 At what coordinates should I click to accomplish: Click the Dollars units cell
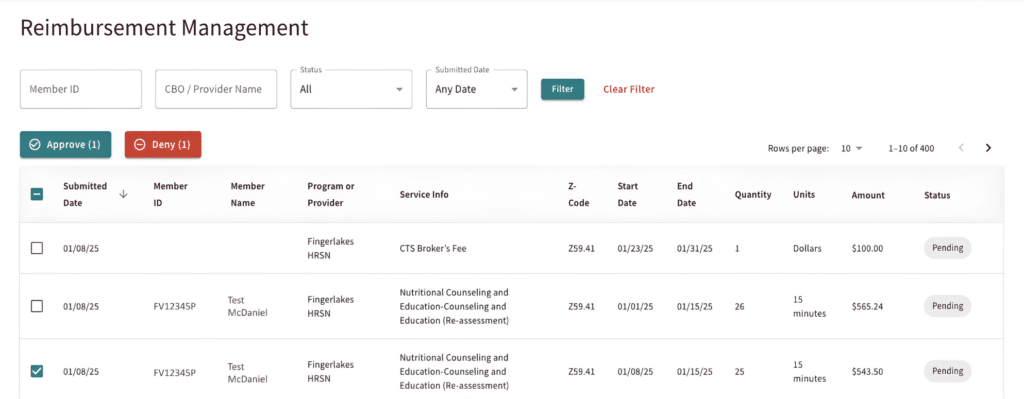pyautogui.click(x=807, y=249)
